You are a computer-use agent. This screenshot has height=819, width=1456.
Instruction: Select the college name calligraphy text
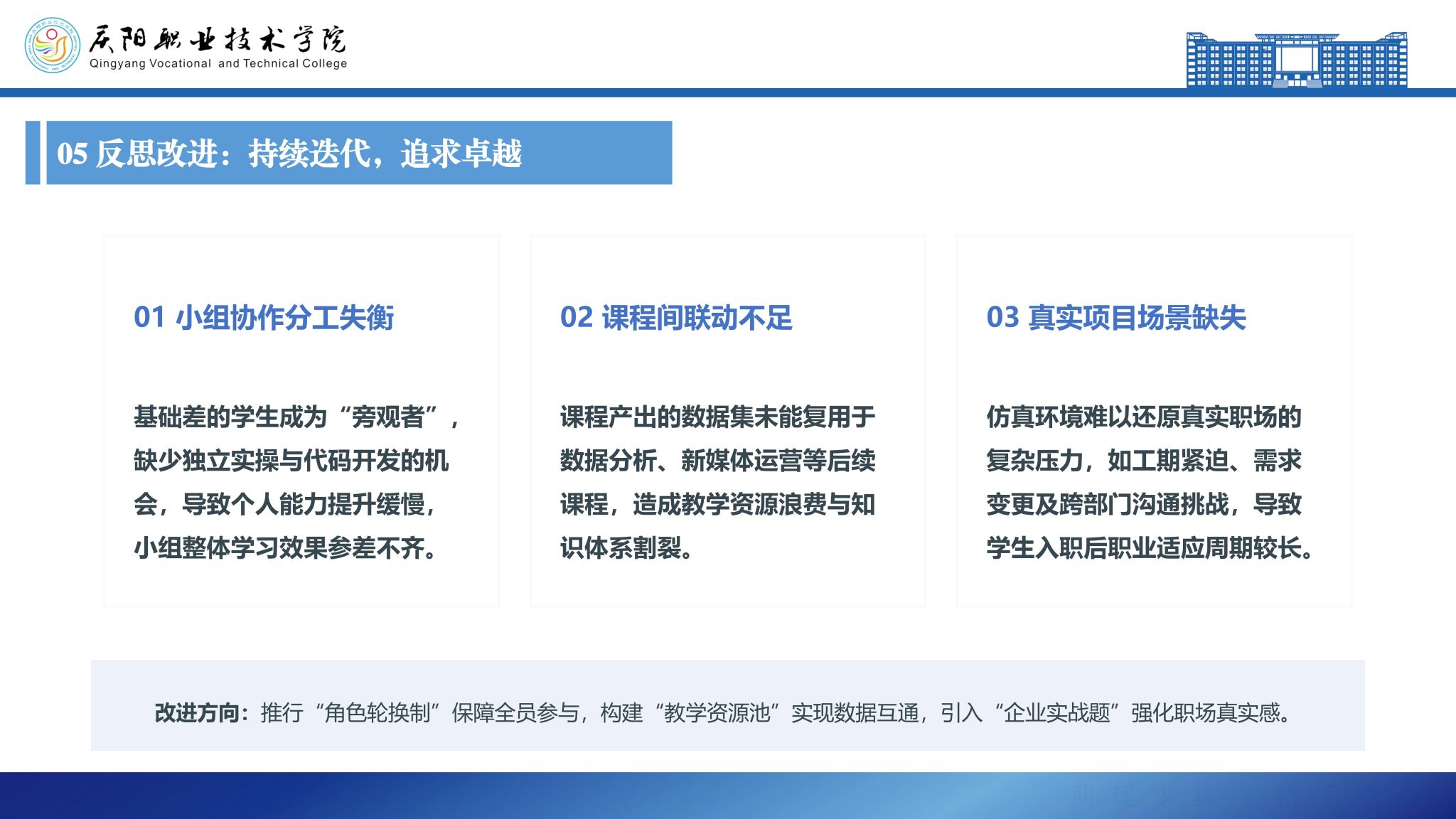pyautogui.click(x=218, y=40)
